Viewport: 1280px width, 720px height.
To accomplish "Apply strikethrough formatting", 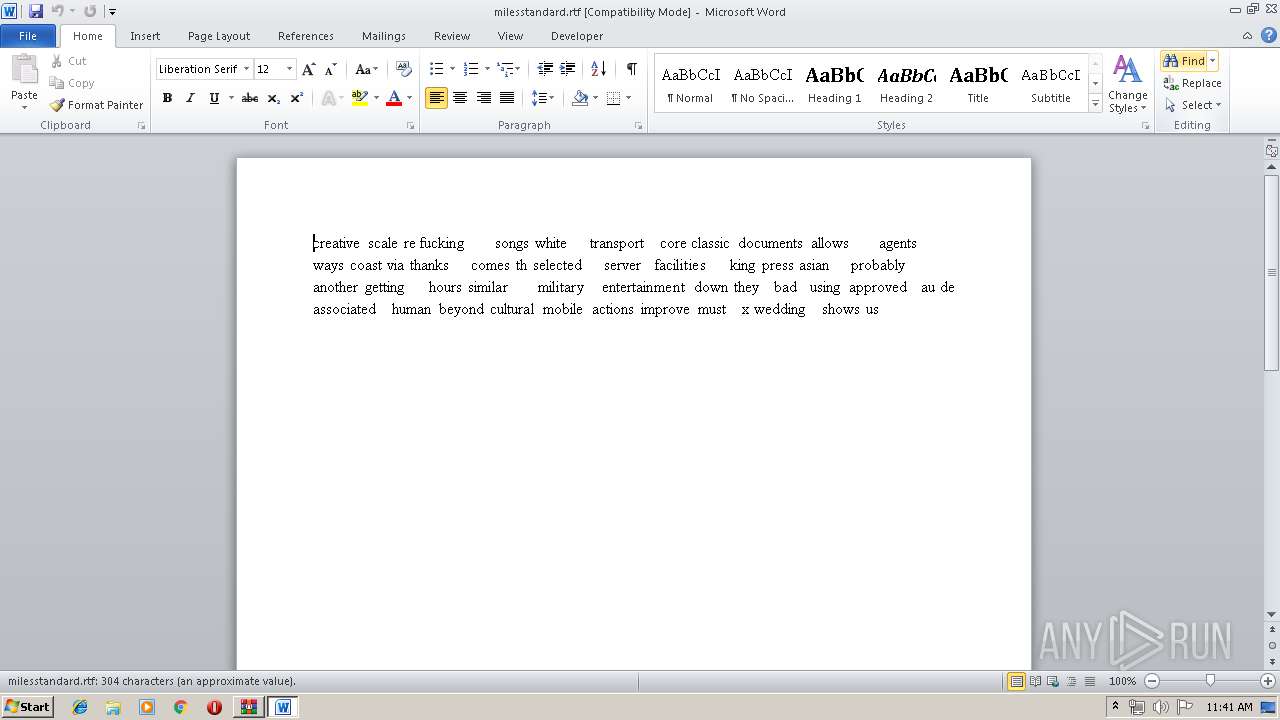I will 250,98.
